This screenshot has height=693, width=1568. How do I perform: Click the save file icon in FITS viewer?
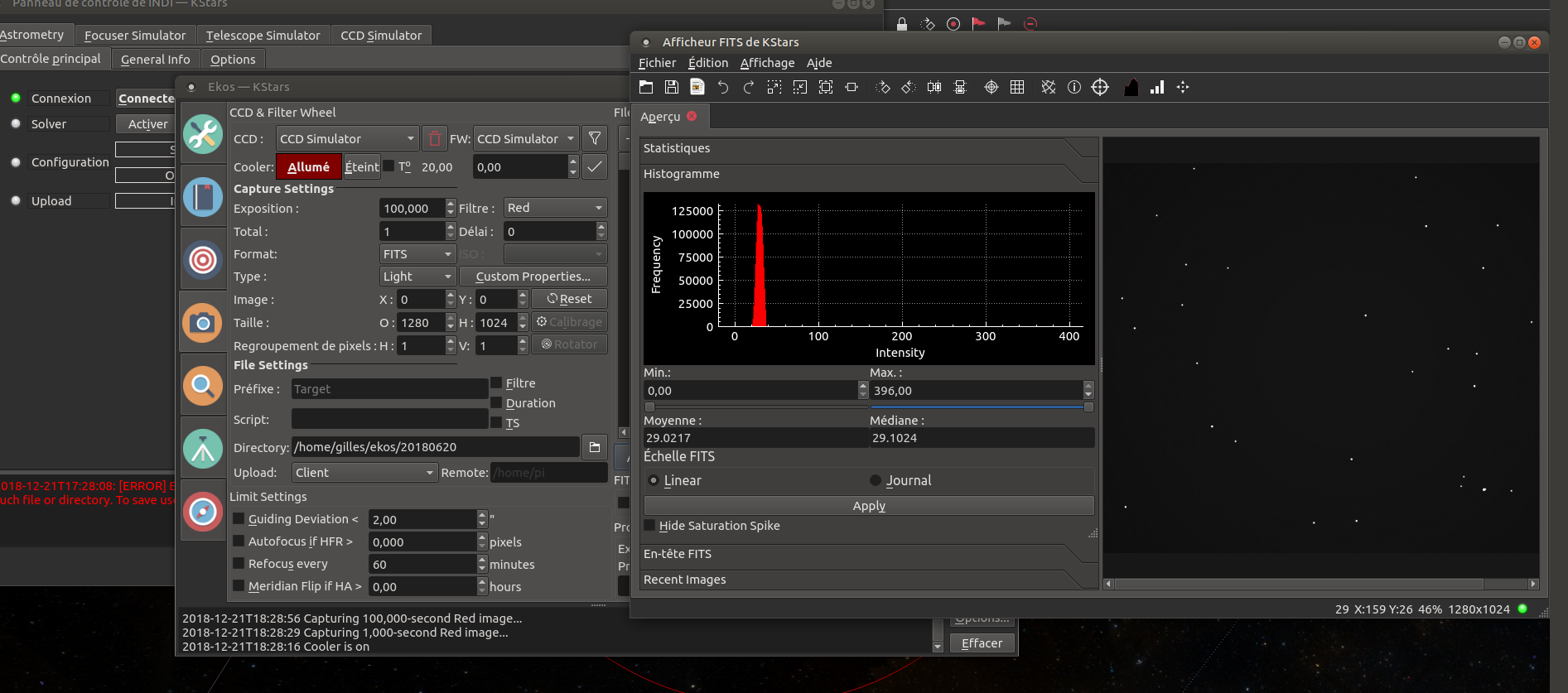672,87
